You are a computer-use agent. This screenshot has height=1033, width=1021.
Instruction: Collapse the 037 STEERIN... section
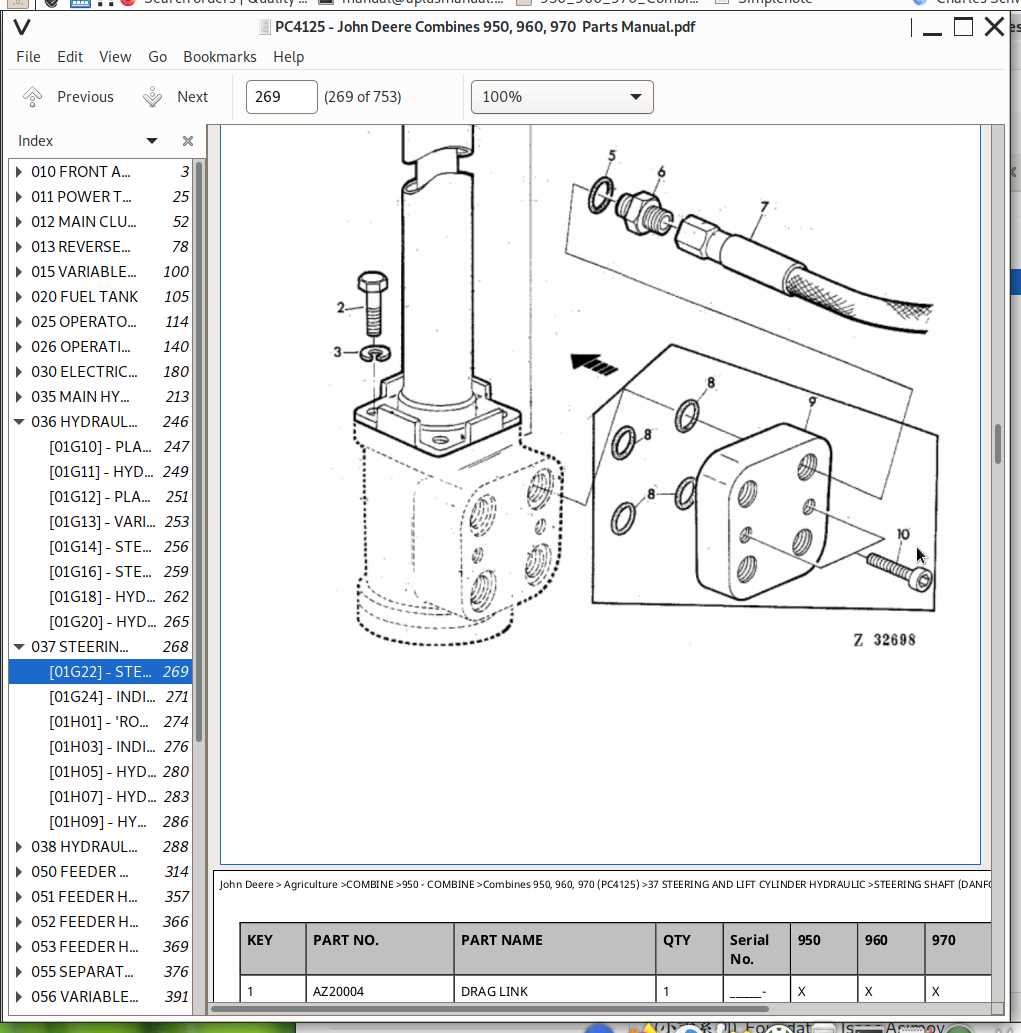[x=18, y=647]
